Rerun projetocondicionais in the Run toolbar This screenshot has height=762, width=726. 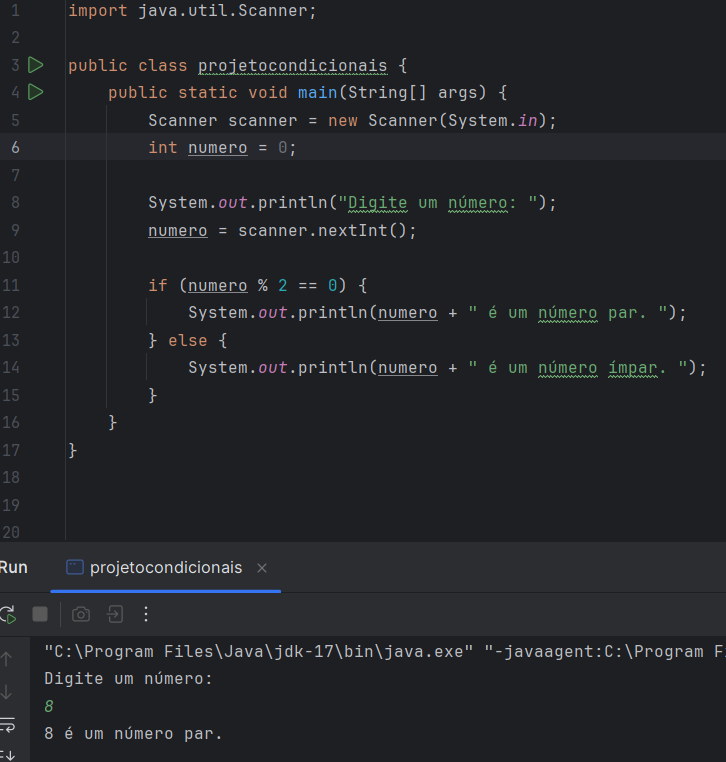[x=8, y=614]
